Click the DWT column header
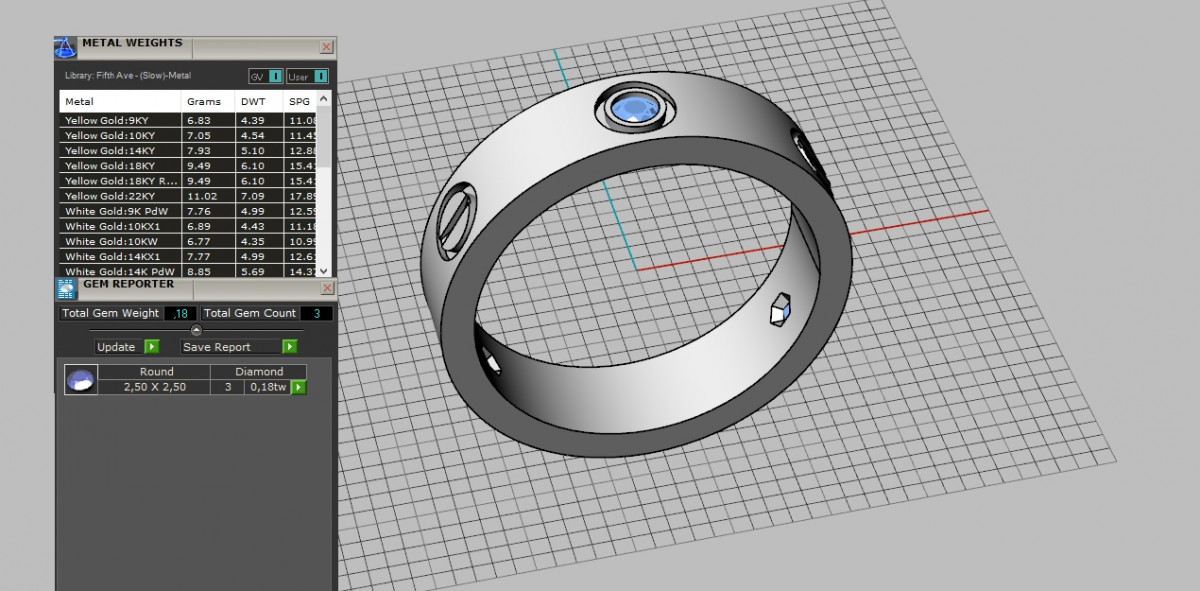This screenshot has width=1200, height=591. coord(253,102)
